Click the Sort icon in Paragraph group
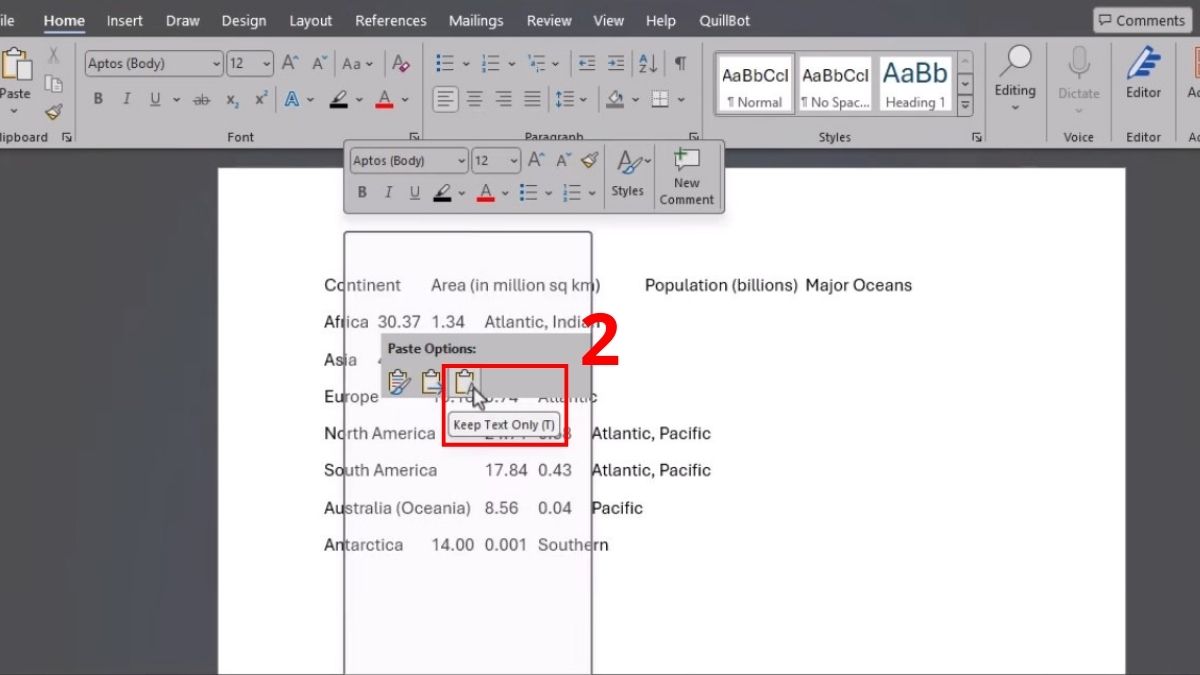 pos(647,63)
